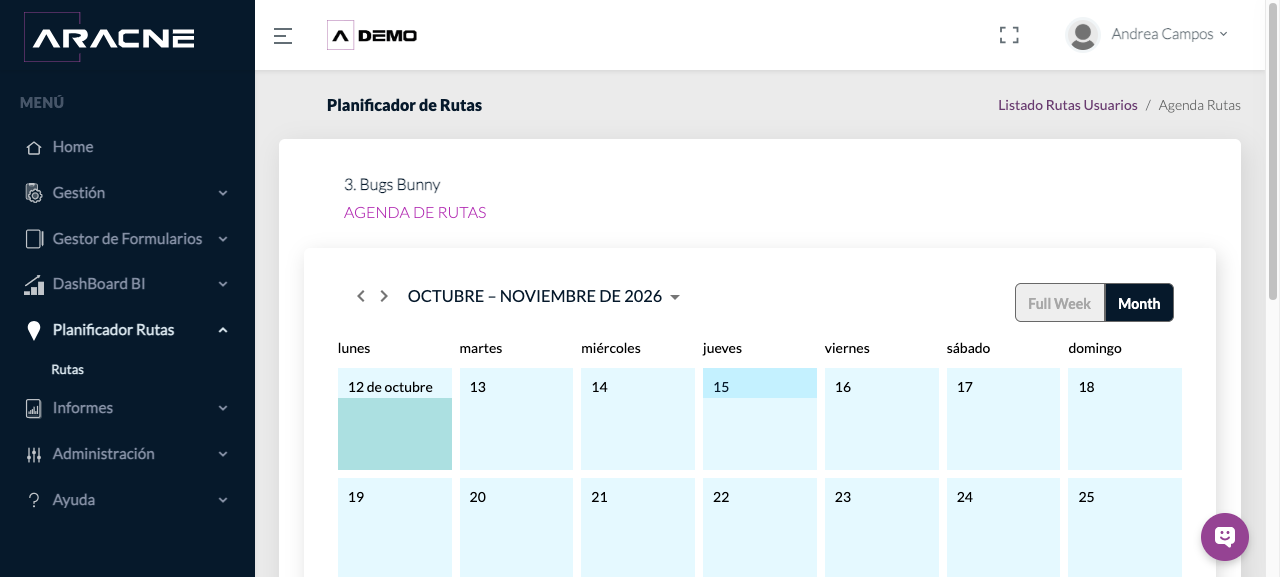Screen dimensions: 1280x577
Task: Click the domingo column header
Action: pos(1095,349)
